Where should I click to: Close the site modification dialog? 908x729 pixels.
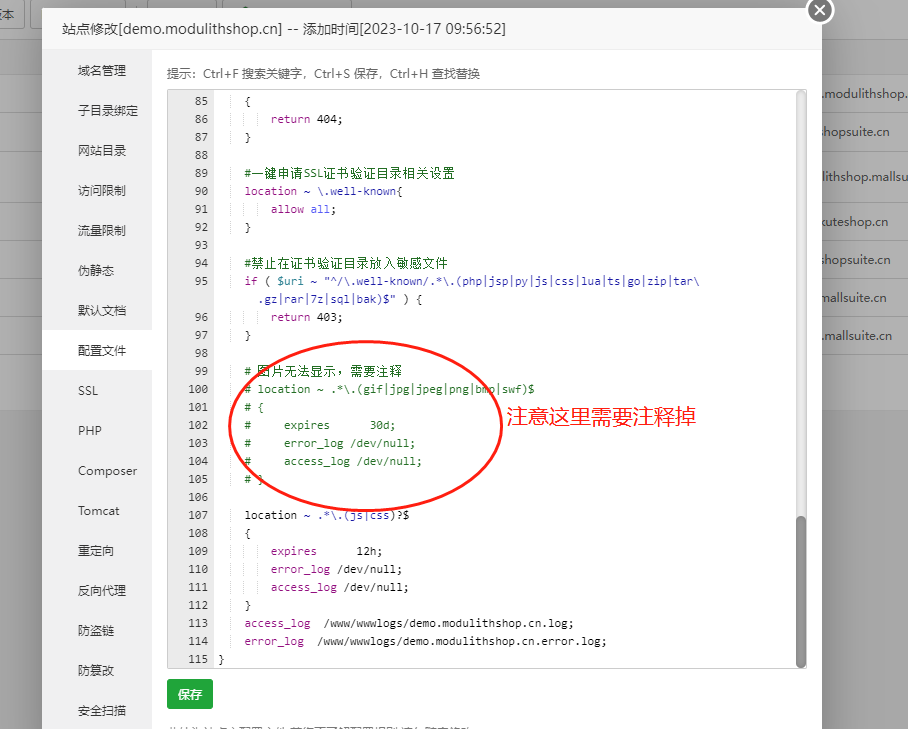coord(819,10)
